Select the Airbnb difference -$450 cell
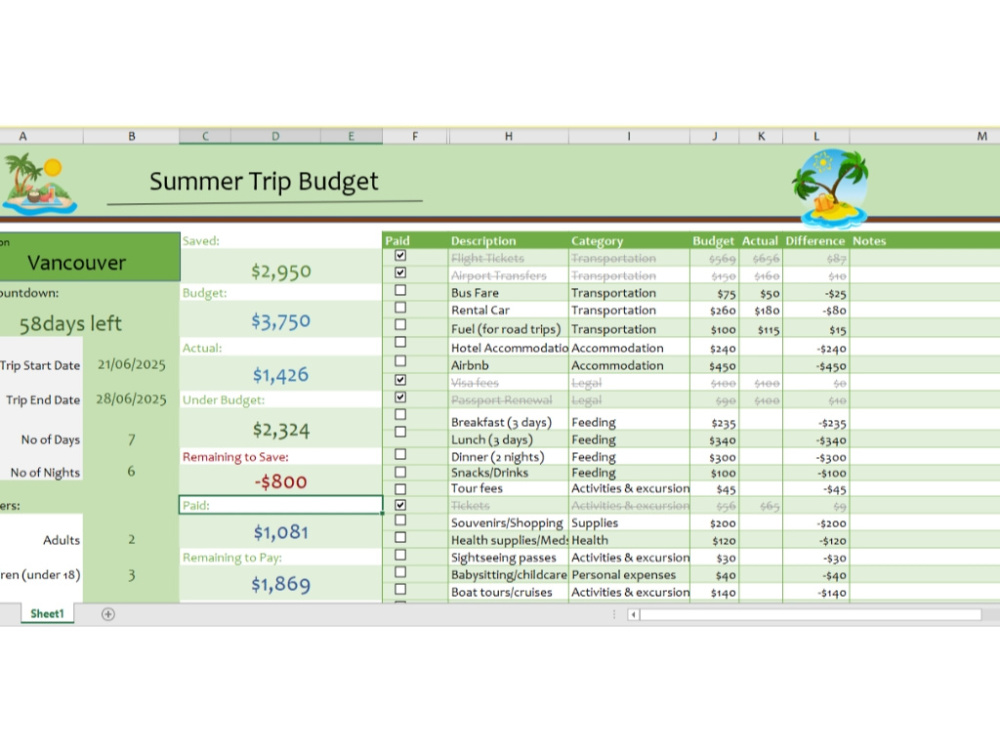Viewport: 1000px width, 750px height. [816, 365]
